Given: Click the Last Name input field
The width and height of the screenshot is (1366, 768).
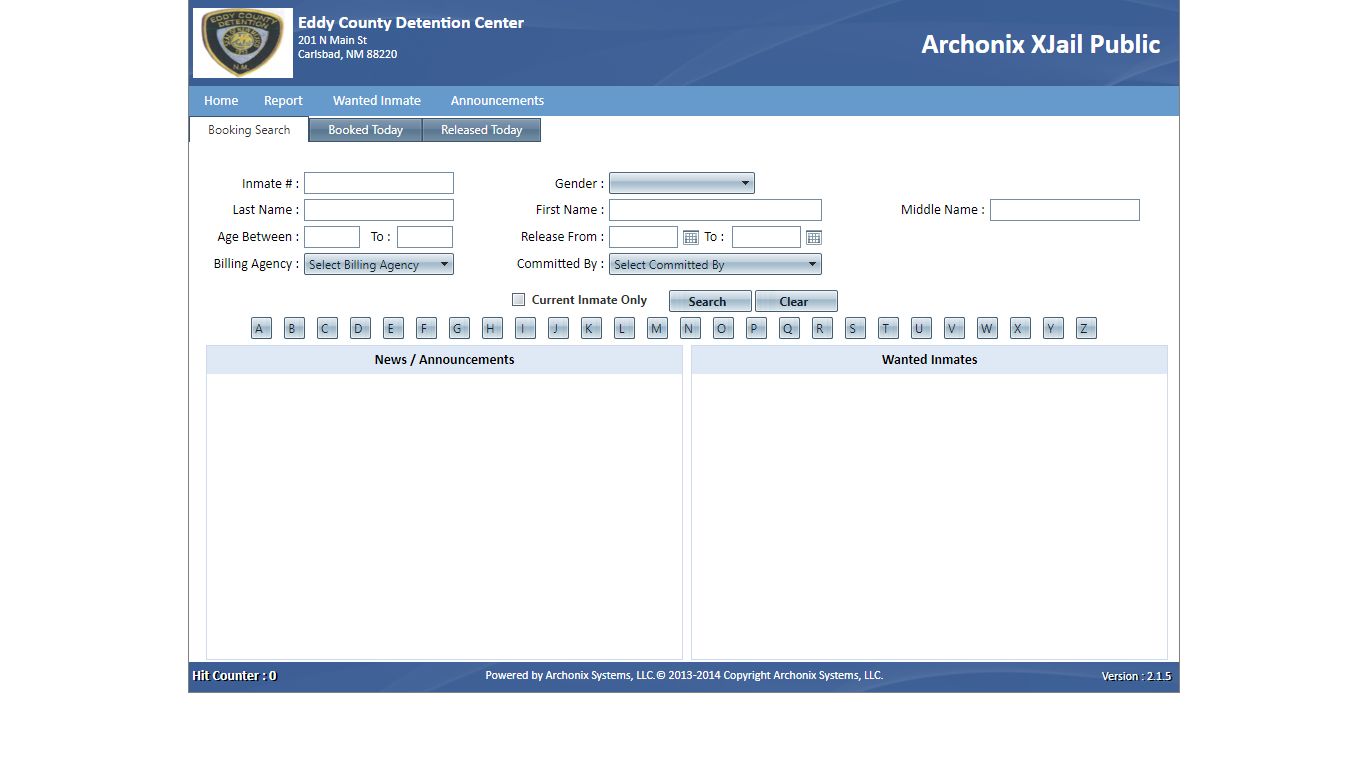Looking at the screenshot, I should pyautogui.click(x=378, y=210).
